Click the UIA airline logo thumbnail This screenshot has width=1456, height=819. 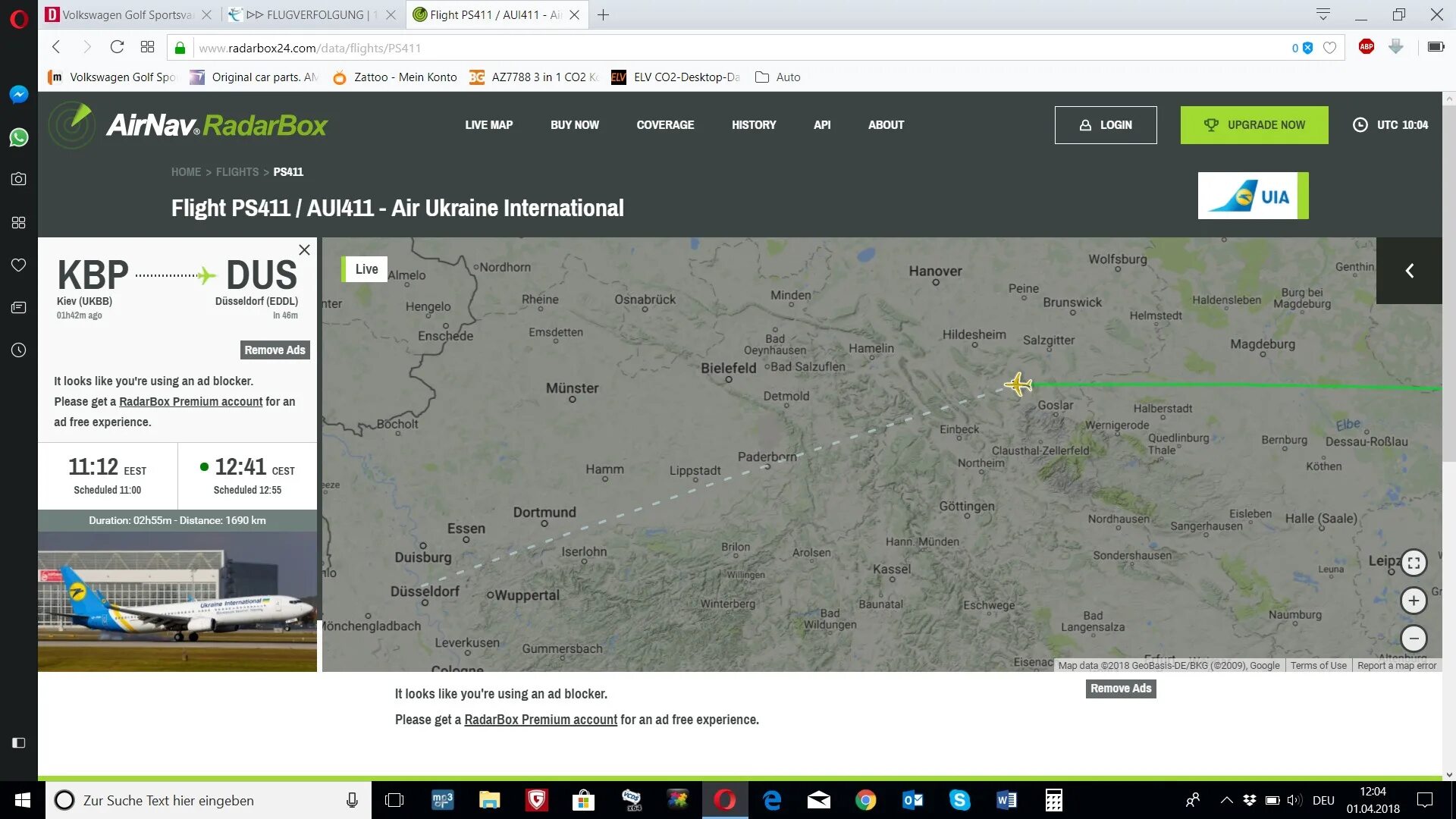1253,196
